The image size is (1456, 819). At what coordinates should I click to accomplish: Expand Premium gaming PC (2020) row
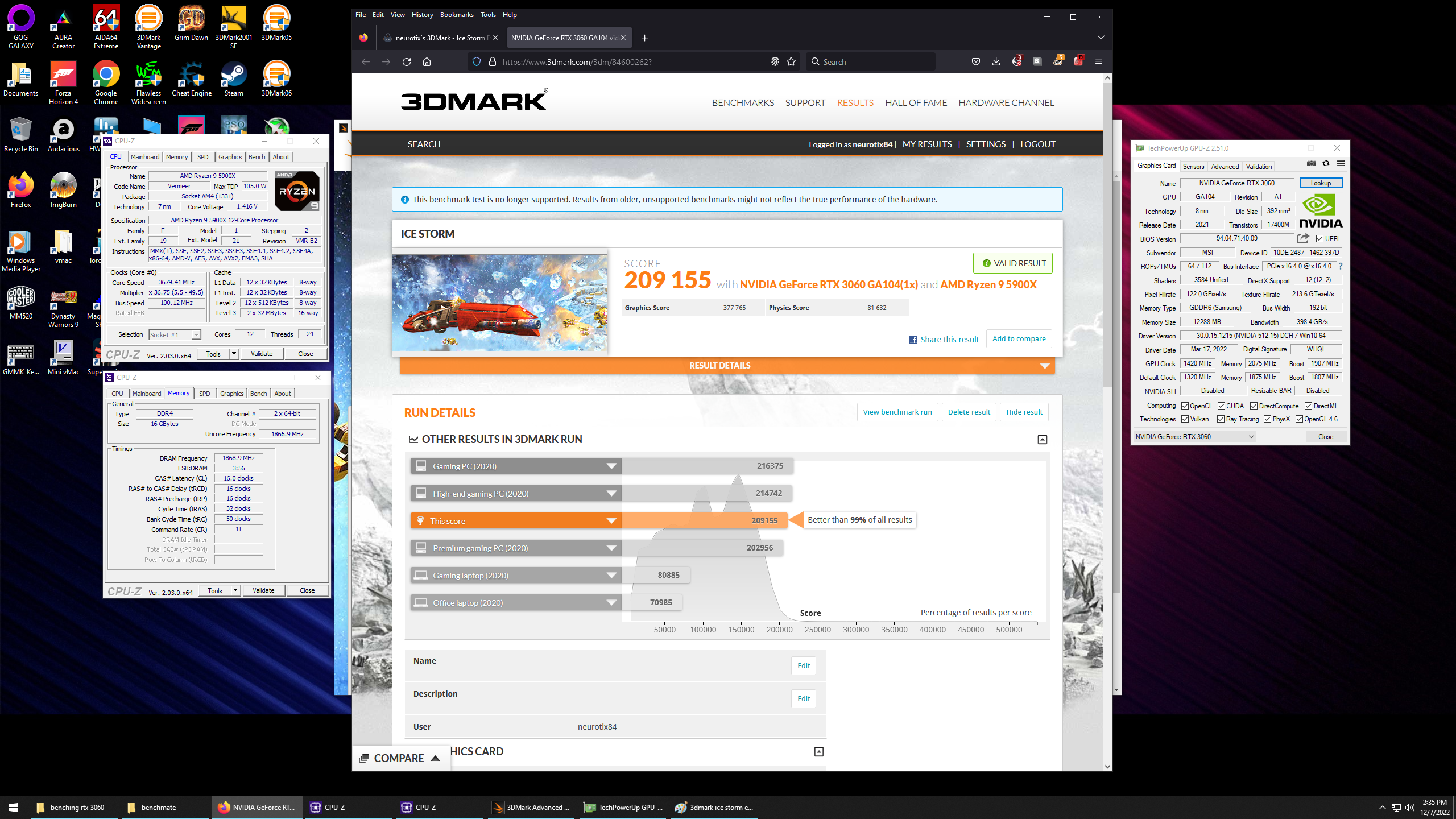[x=611, y=548]
